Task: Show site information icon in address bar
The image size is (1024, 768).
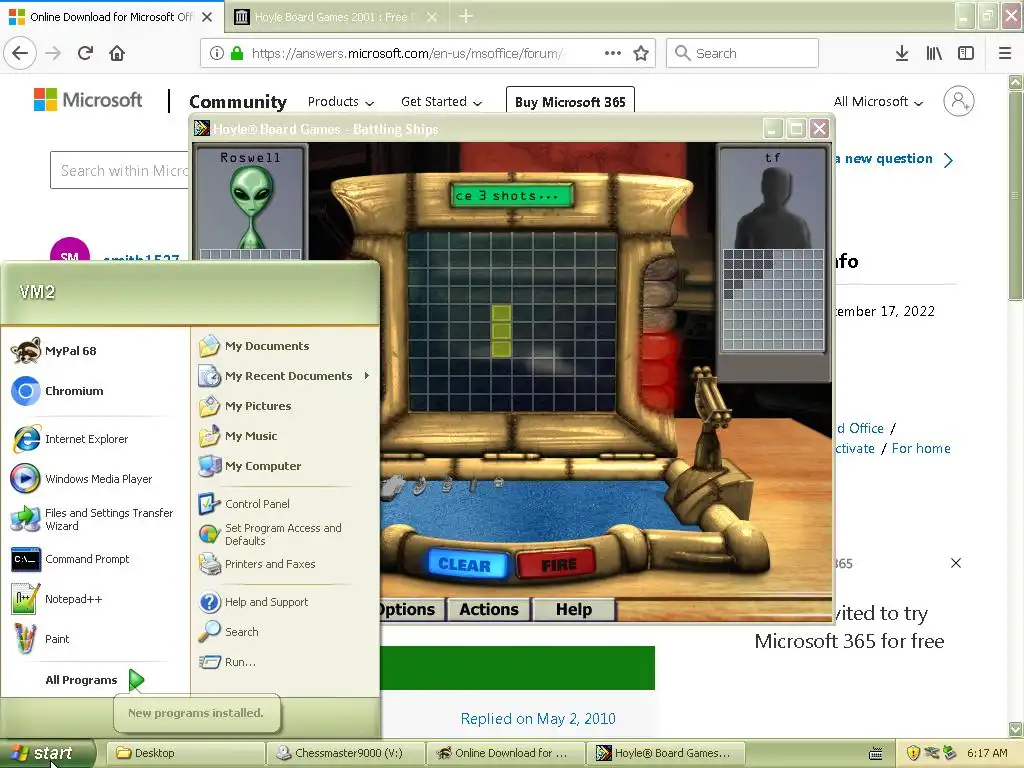Action: pyautogui.click(x=217, y=53)
